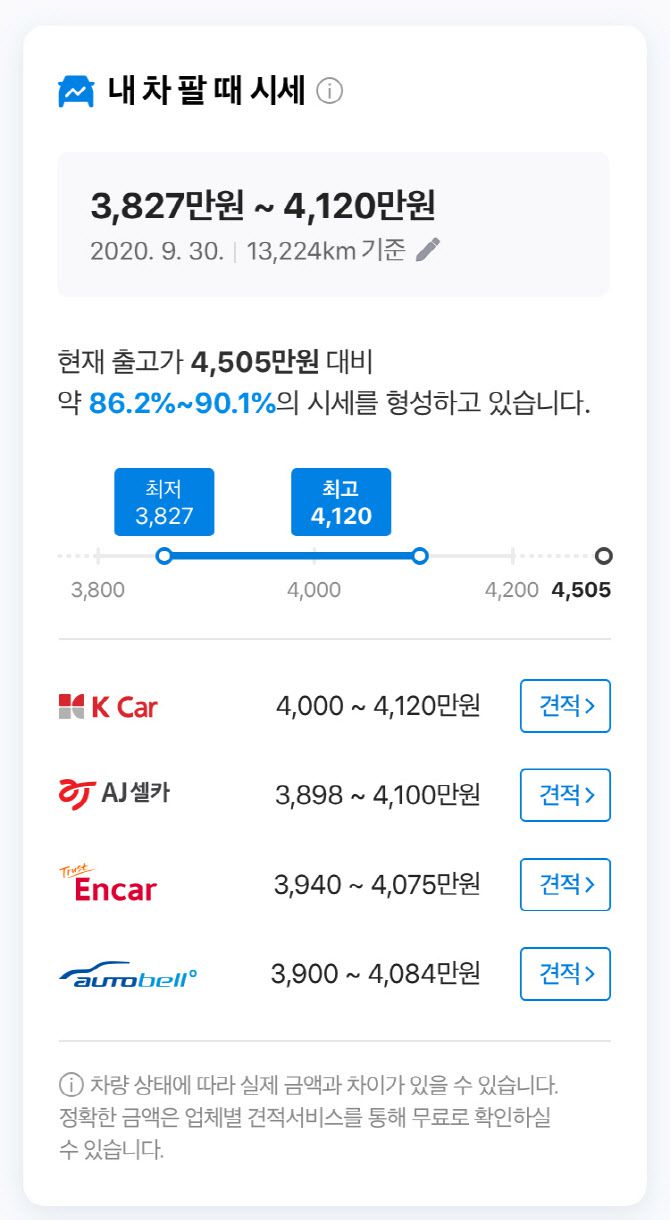This screenshot has width=670, height=1220.
Task: Click the 4,505 end marker on the price bar
Action: [603, 556]
